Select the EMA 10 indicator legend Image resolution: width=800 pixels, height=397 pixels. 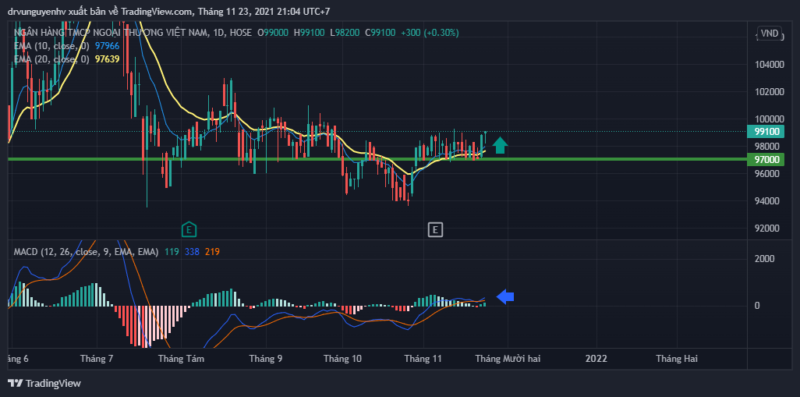tap(52, 46)
